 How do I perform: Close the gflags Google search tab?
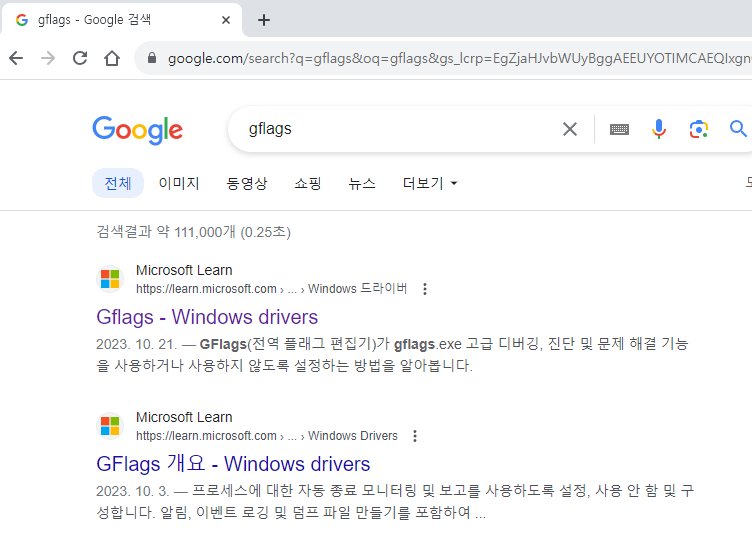pyautogui.click(x=226, y=20)
